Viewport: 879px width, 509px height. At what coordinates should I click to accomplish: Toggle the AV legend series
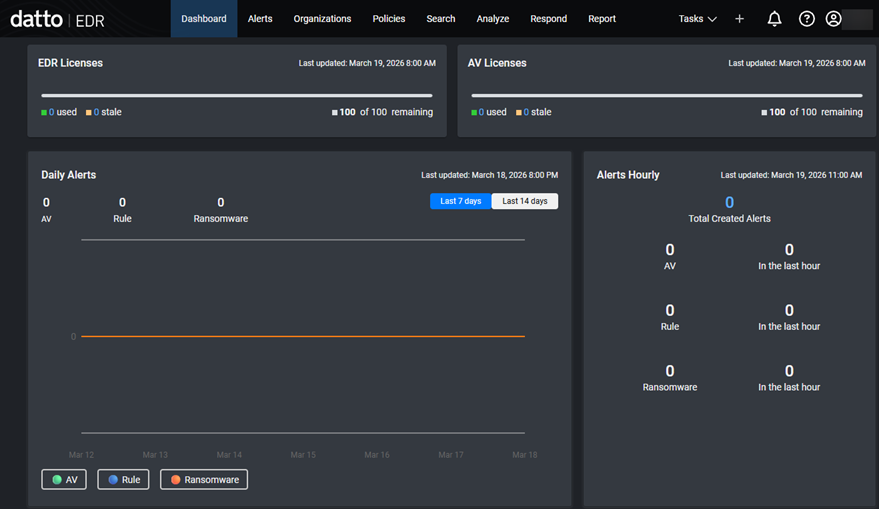pyautogui.click(x=64, y=480)
